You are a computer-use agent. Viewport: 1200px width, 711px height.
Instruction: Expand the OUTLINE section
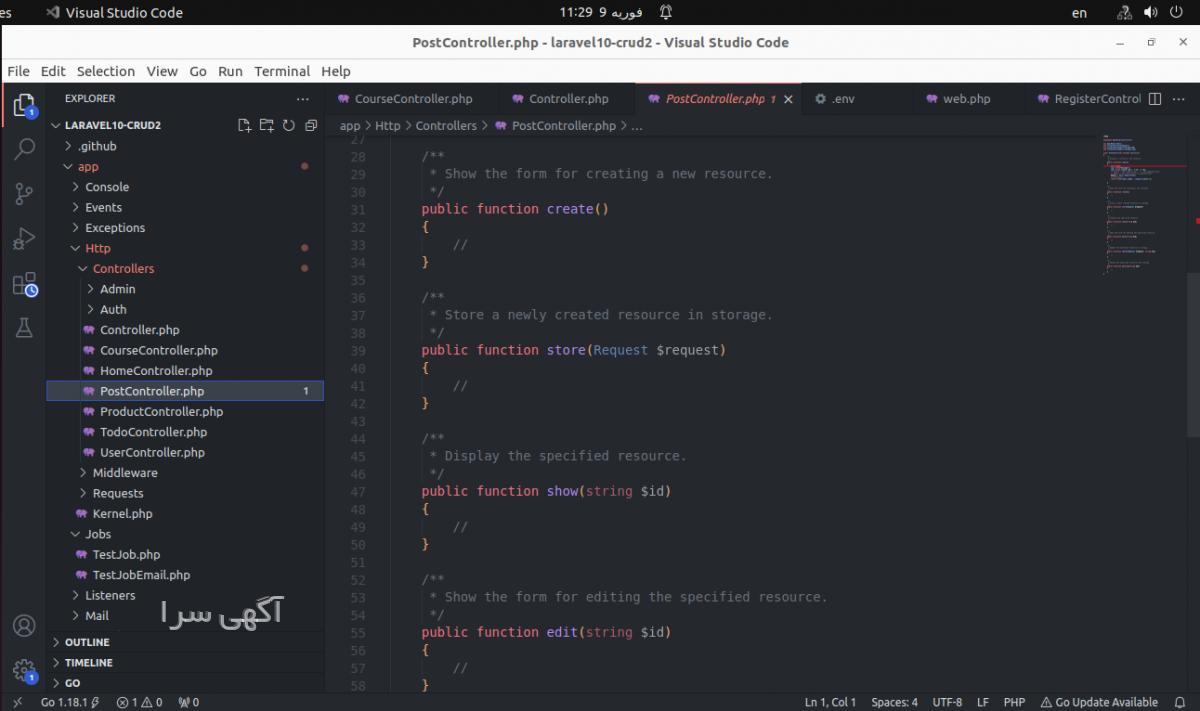click(87, 642)
